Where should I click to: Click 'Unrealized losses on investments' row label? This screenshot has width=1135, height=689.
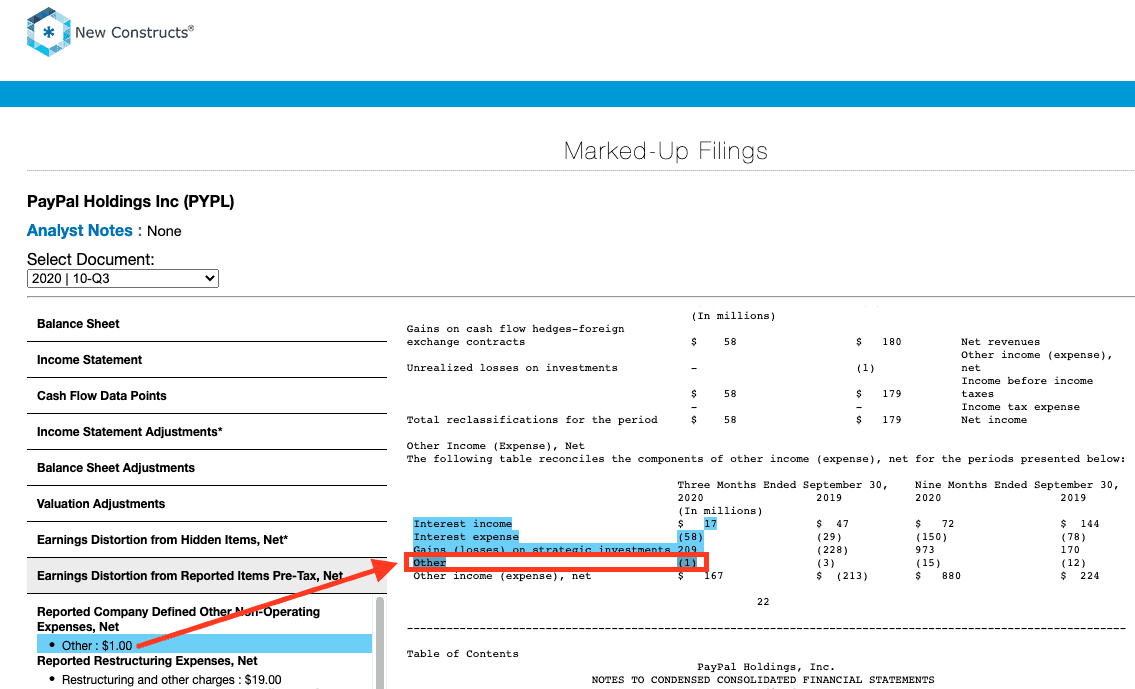click(512, 368)
